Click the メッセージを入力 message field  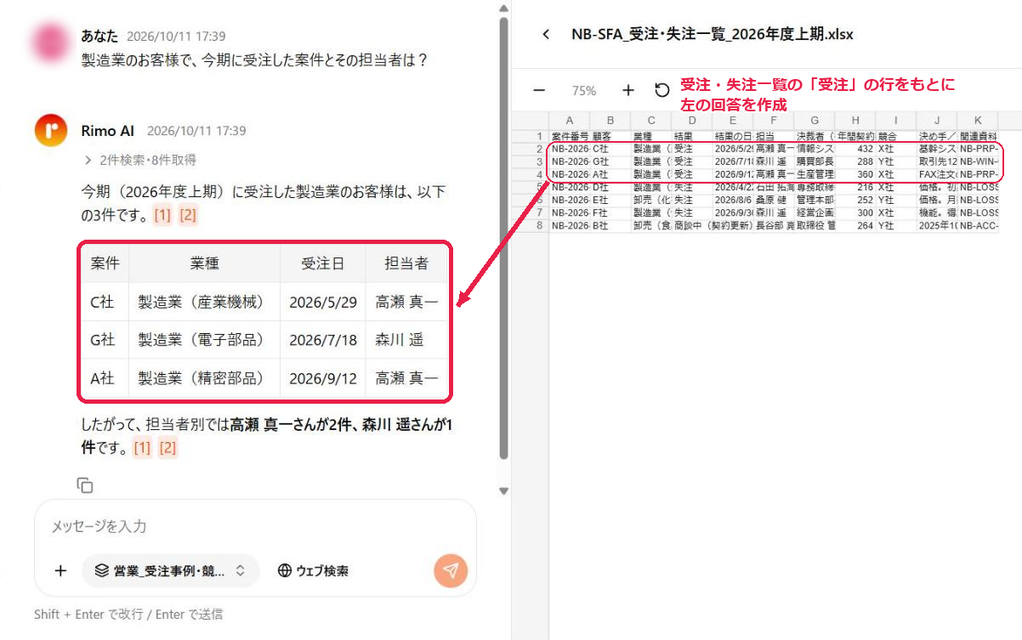[x=254, y=527]
